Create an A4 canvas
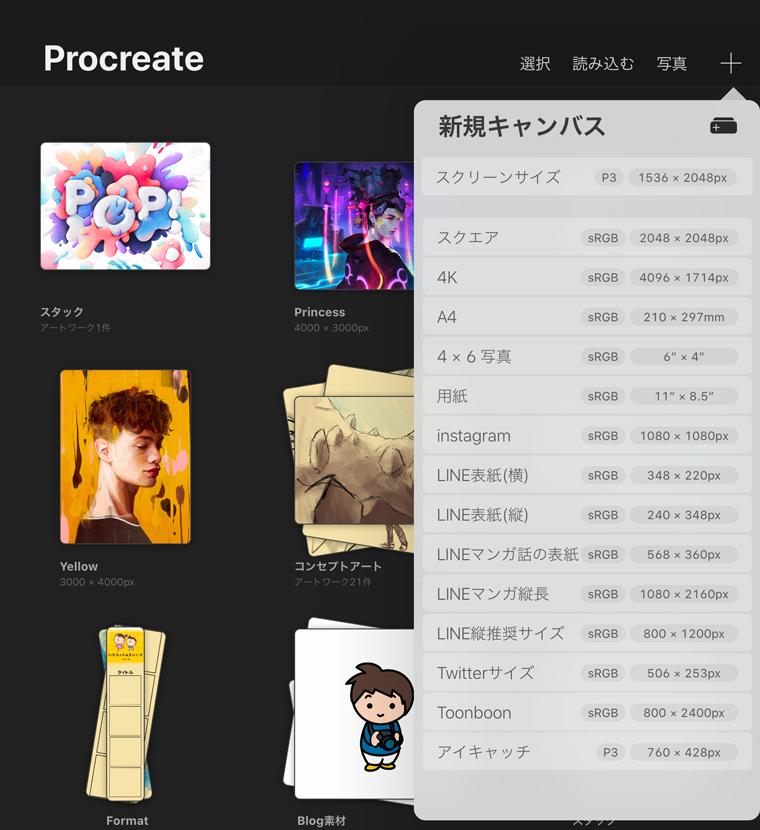Image resolution: width=760 pixels, height=830 pixels. pos(587,317)
